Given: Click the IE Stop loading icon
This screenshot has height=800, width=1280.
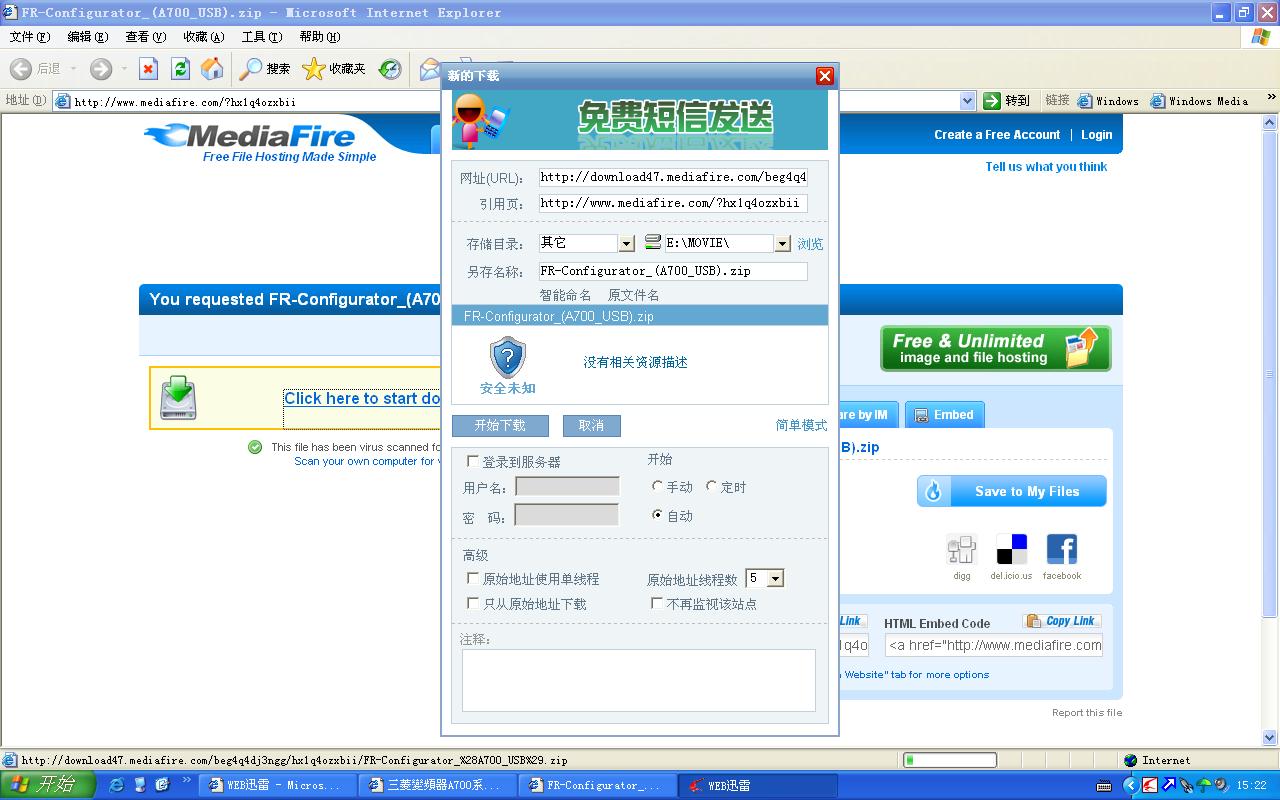Looking at the screenshot, I should coord(148,68).
